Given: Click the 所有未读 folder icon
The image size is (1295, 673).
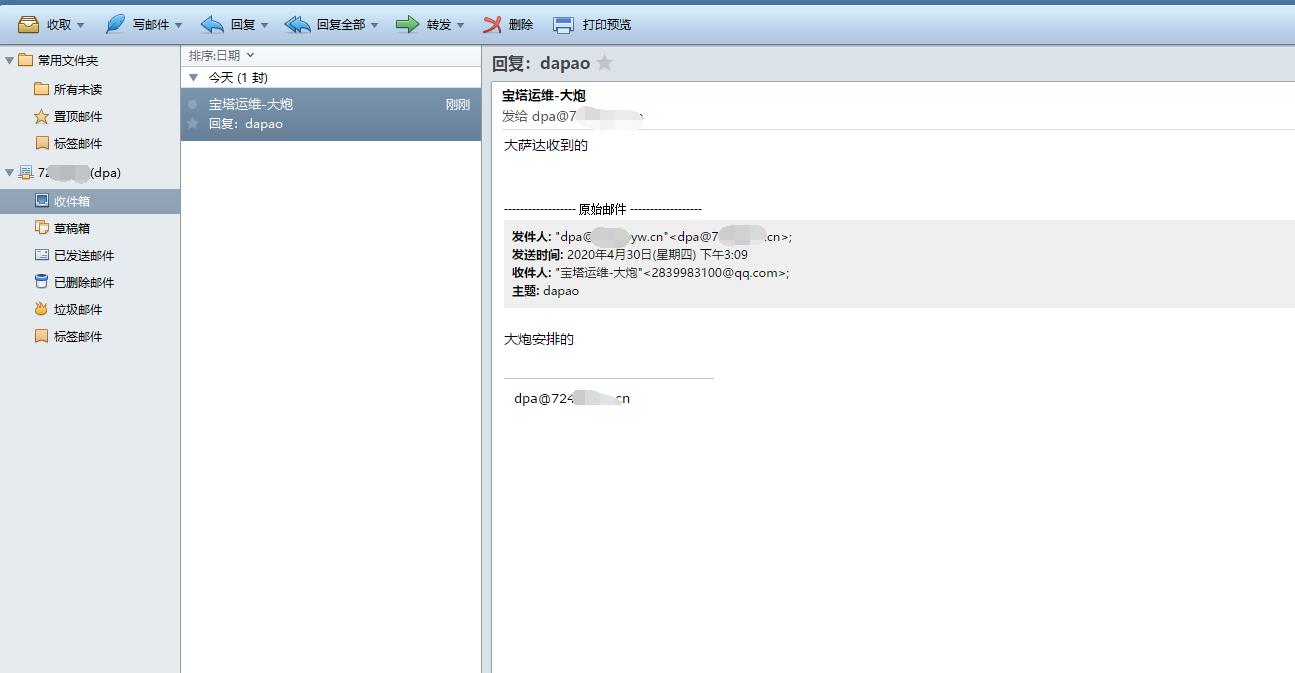Looking at the screenshot, I should (41, 89).
